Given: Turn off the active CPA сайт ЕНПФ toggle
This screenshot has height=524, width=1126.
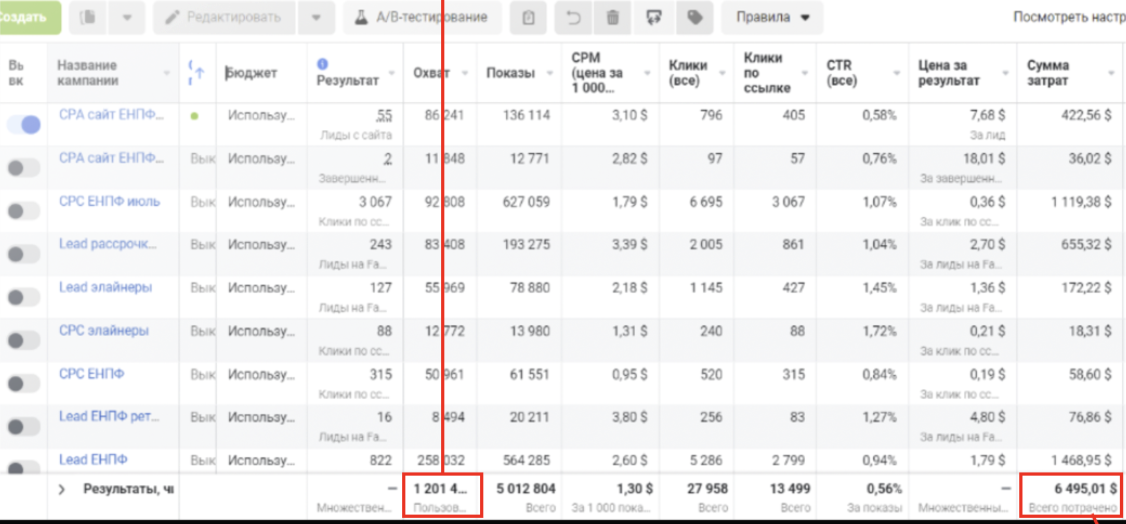Looking at the screenshot, I should (x=24, y=125).
